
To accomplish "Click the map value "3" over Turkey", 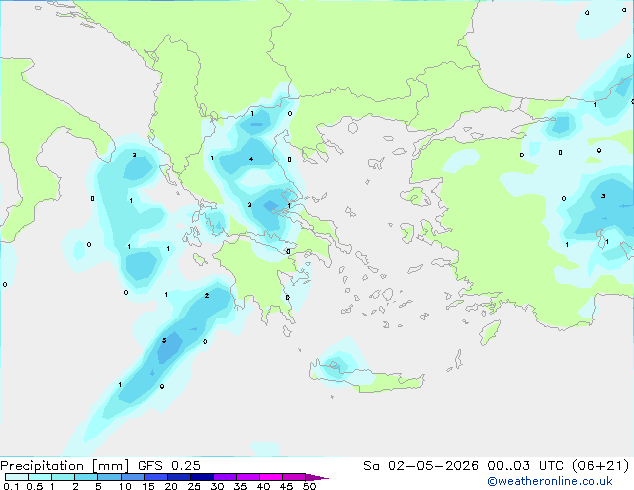I will click(603, 196).
